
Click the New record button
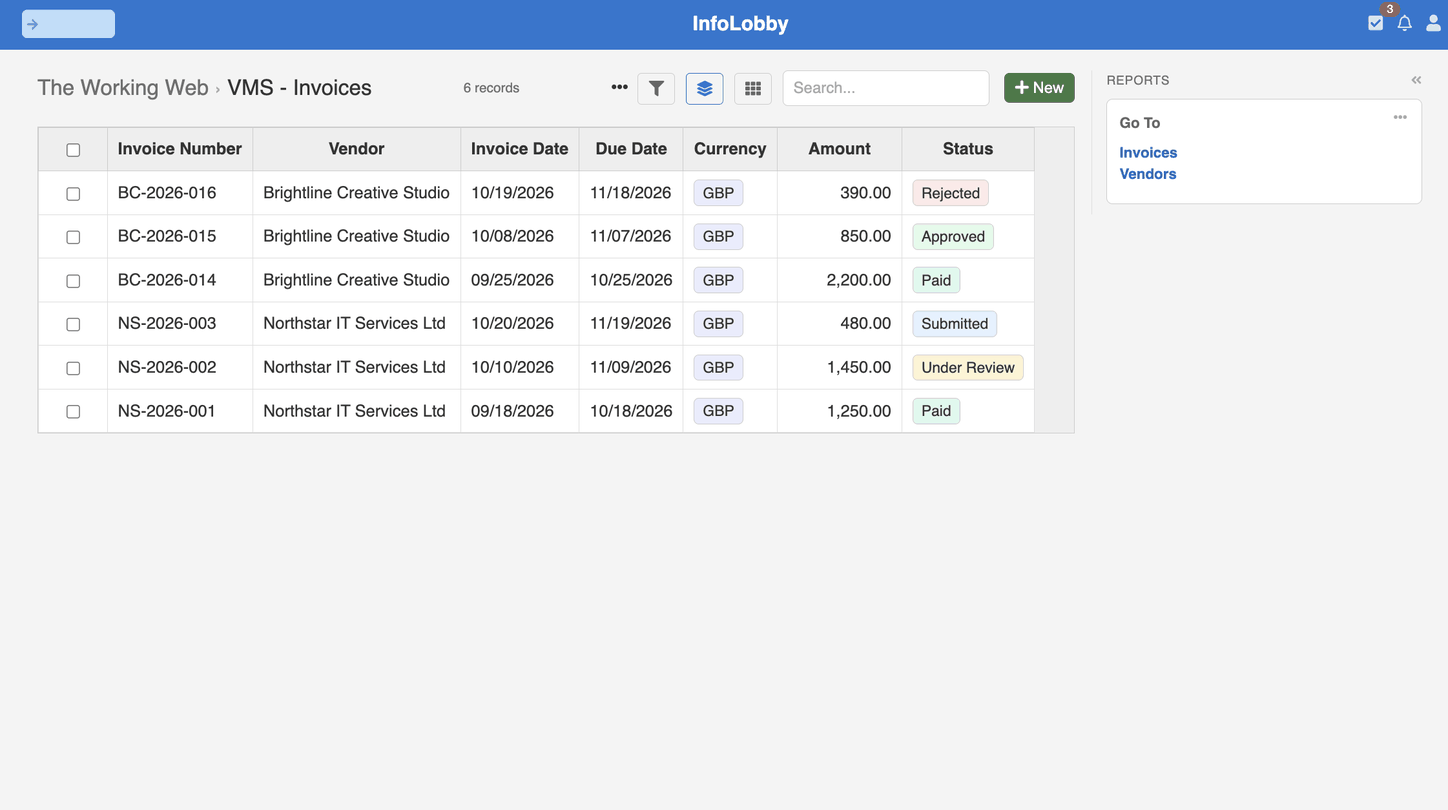point(1039,88)
